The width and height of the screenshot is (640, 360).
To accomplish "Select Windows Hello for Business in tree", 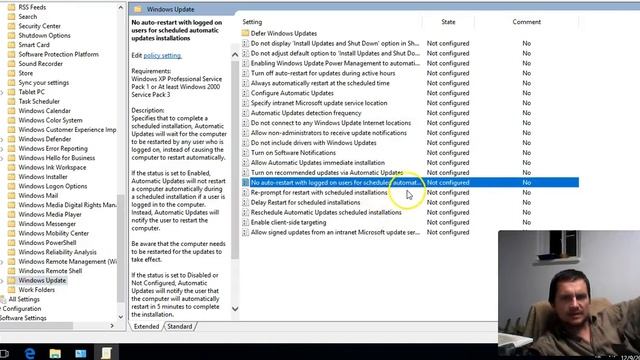I will pos(56,158).
